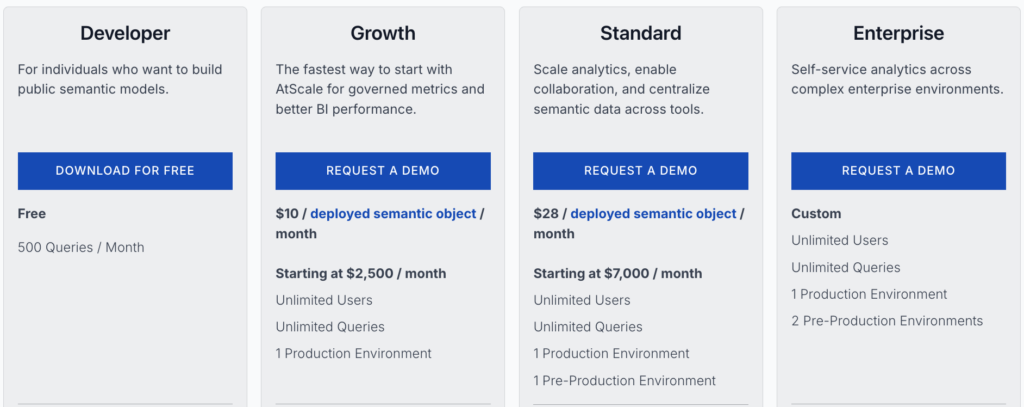This screenshot has width=1024, height=407.
Task: Request a demo for the Standard plan
Action: pos(640,171)
